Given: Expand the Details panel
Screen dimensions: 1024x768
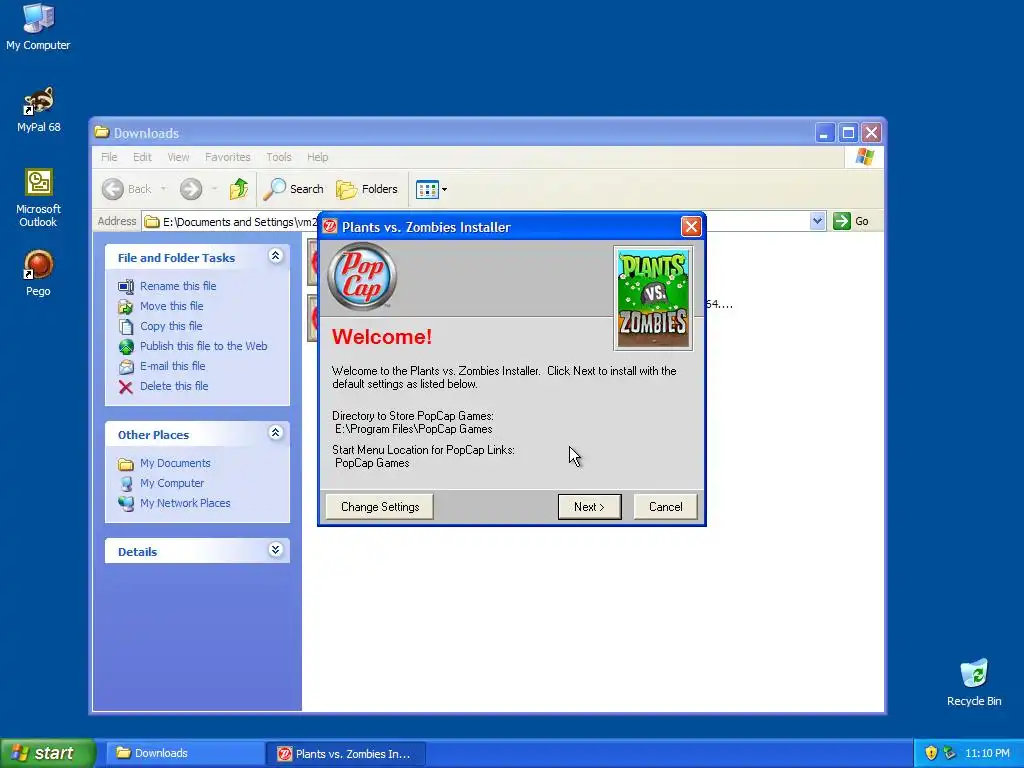Looking at the screenshot, I should tap(276, 549).
